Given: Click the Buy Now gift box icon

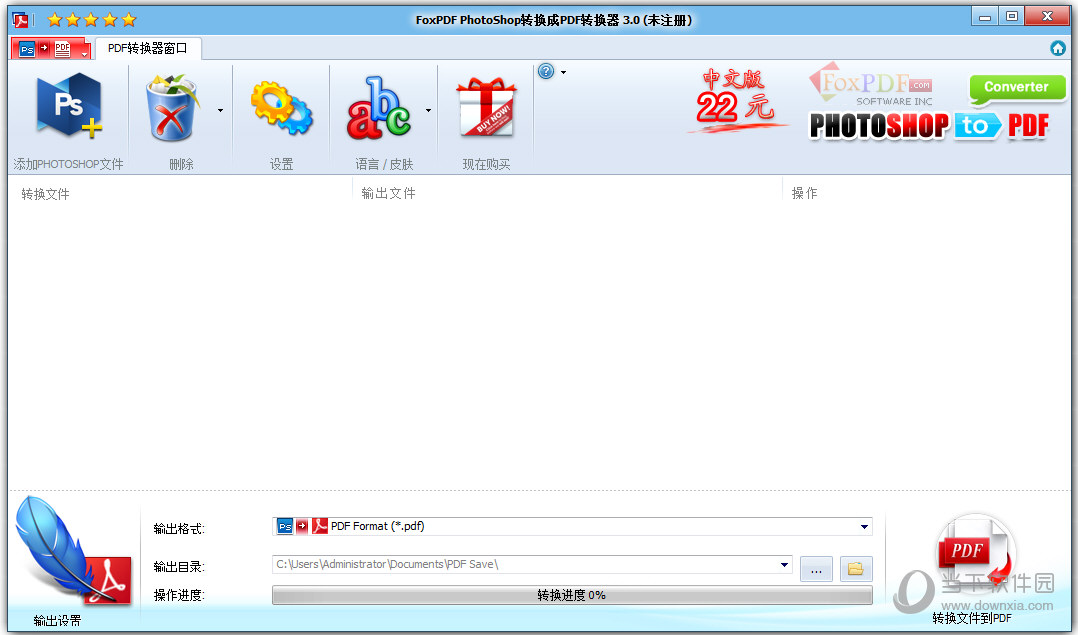Looking at the screenshot, I should [x=486, y=107].
